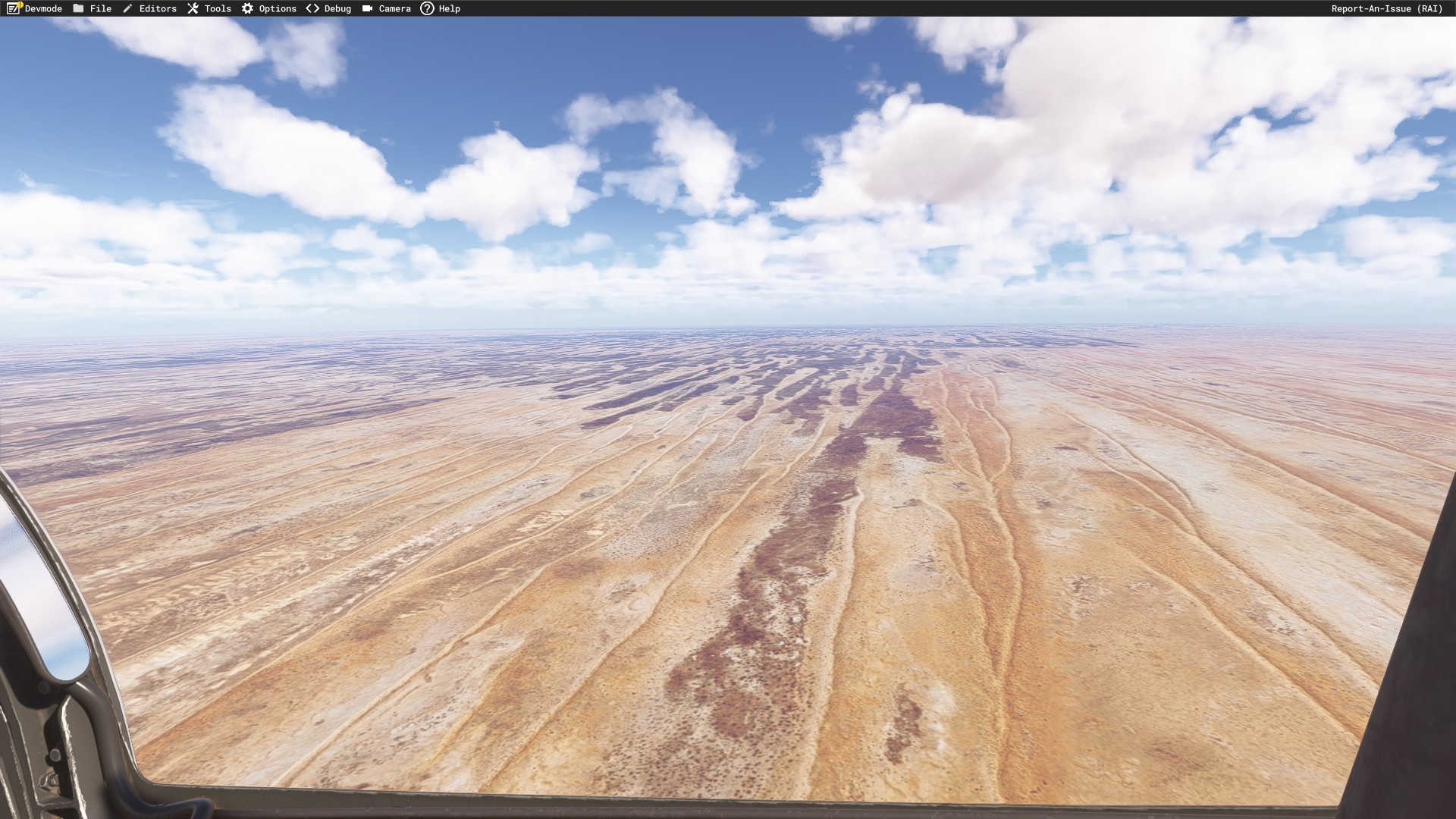This screenshot has height=819, width=1456.
Task: Click the Help question mark icon
Action: pyautogui.click(x=427, y=8)
